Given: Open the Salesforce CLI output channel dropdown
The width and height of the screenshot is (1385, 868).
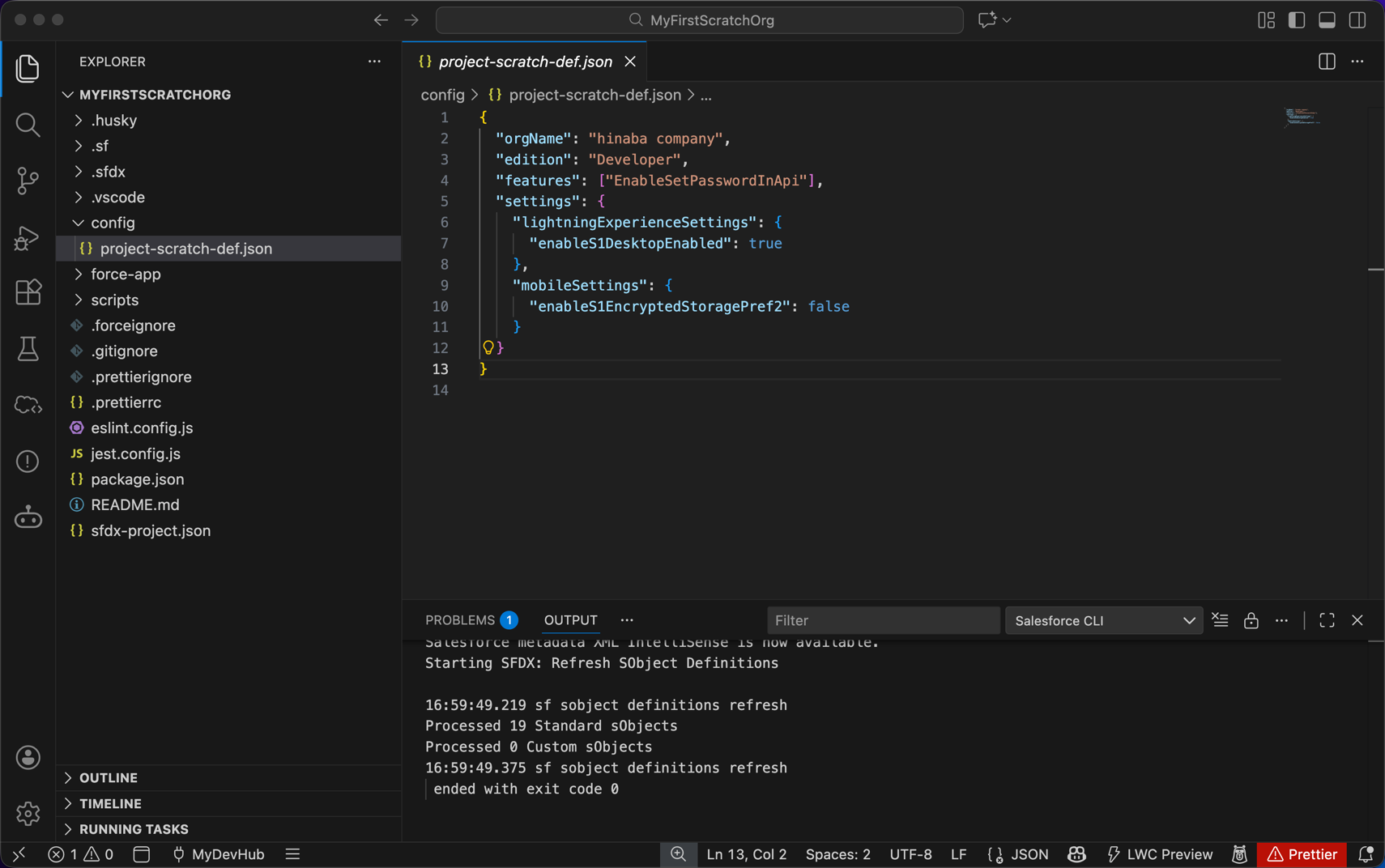Looking at the screenshot, I should (1103, 620).
